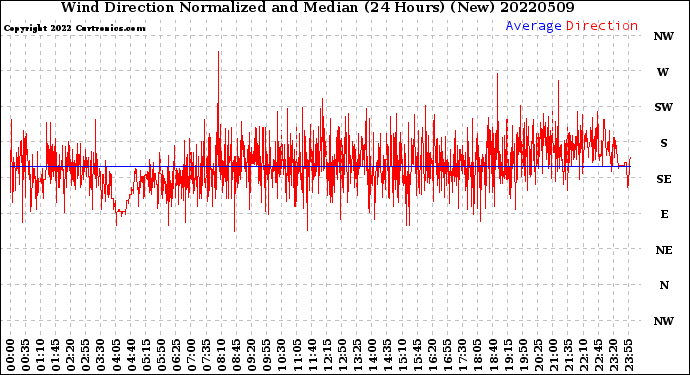Click the 08:10 time label

pyautogui.click(x=221, y=355)
